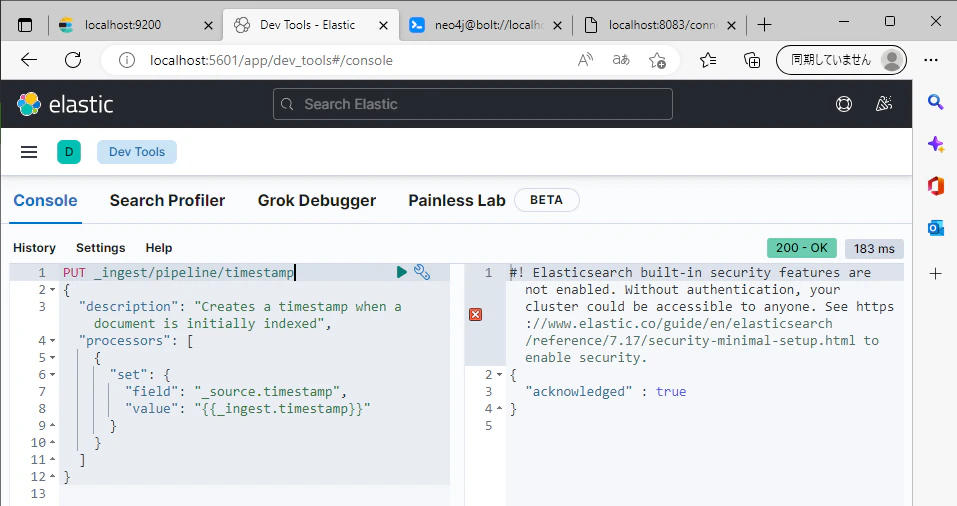Click the fold end arrow on output line 4
Viewport: 957px width, 506px height.
[x=499, y=408]
